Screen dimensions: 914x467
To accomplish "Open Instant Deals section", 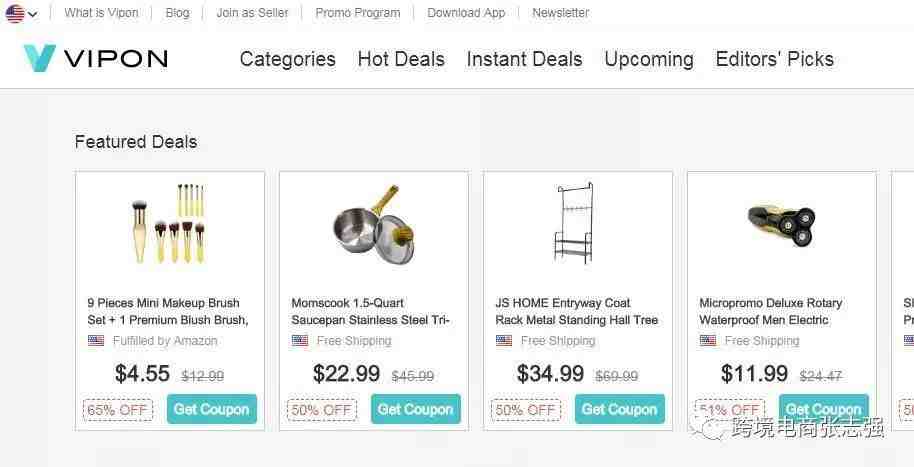I will (524, 59).
